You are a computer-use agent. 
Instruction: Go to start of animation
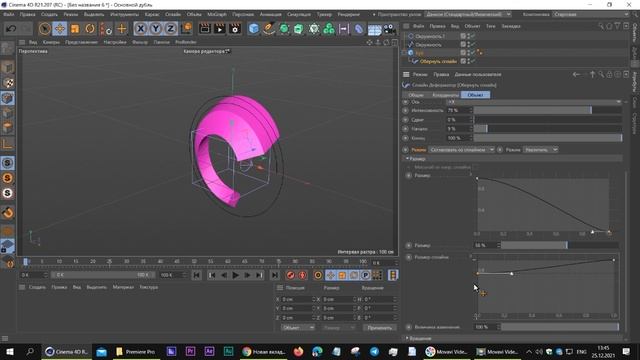[x=196, y=275]
